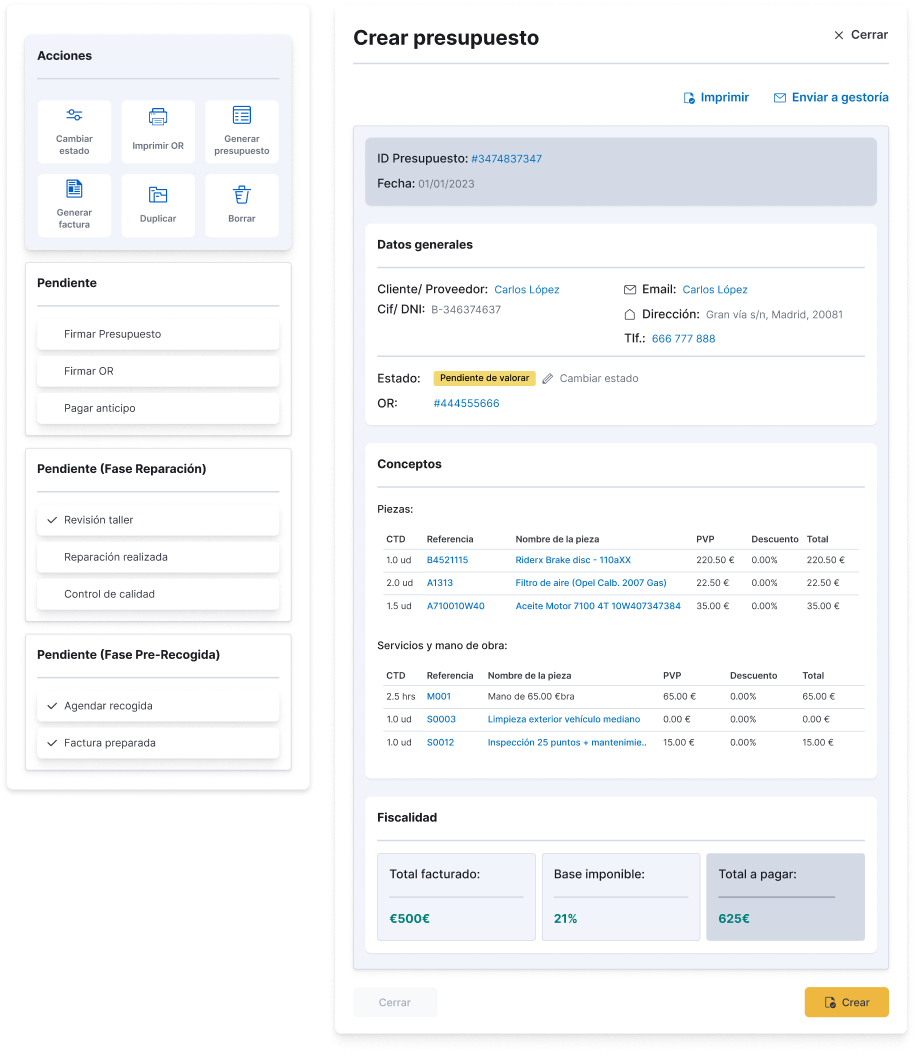Click the pencil icon beside Cambiar estado
Image resolution: width=918 pixels, height=1056 pixels.
[548, 379]
